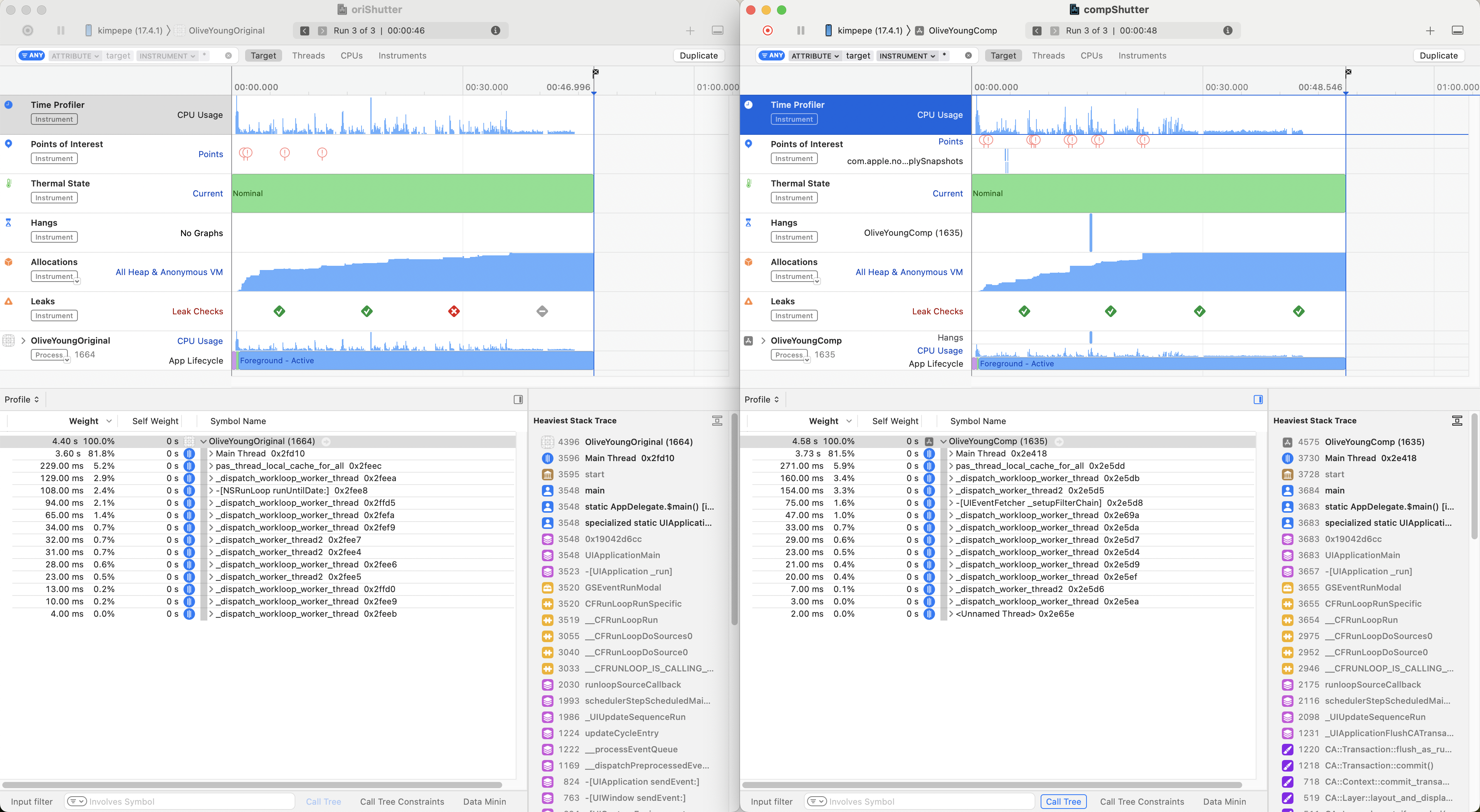Go to previous run in compShutter
1480x812 pixels.
tap(1037, 30)
